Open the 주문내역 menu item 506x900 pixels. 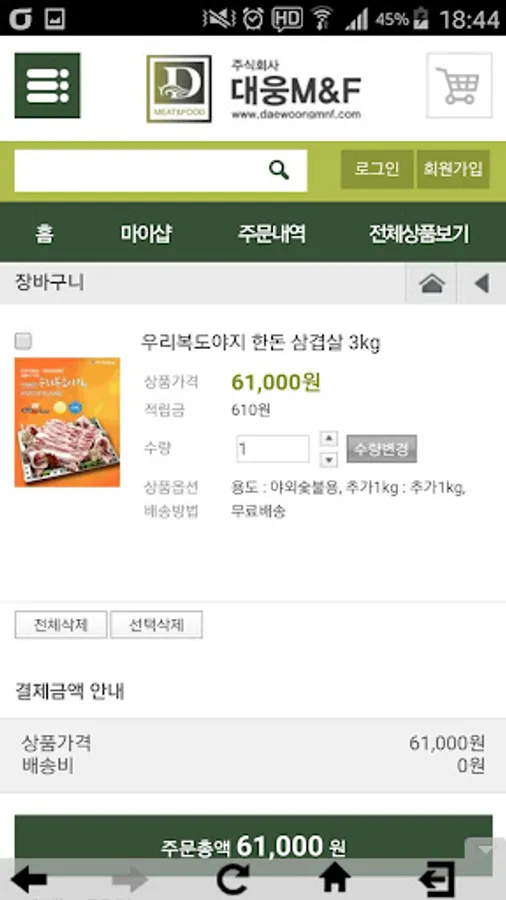coord(271,234)
